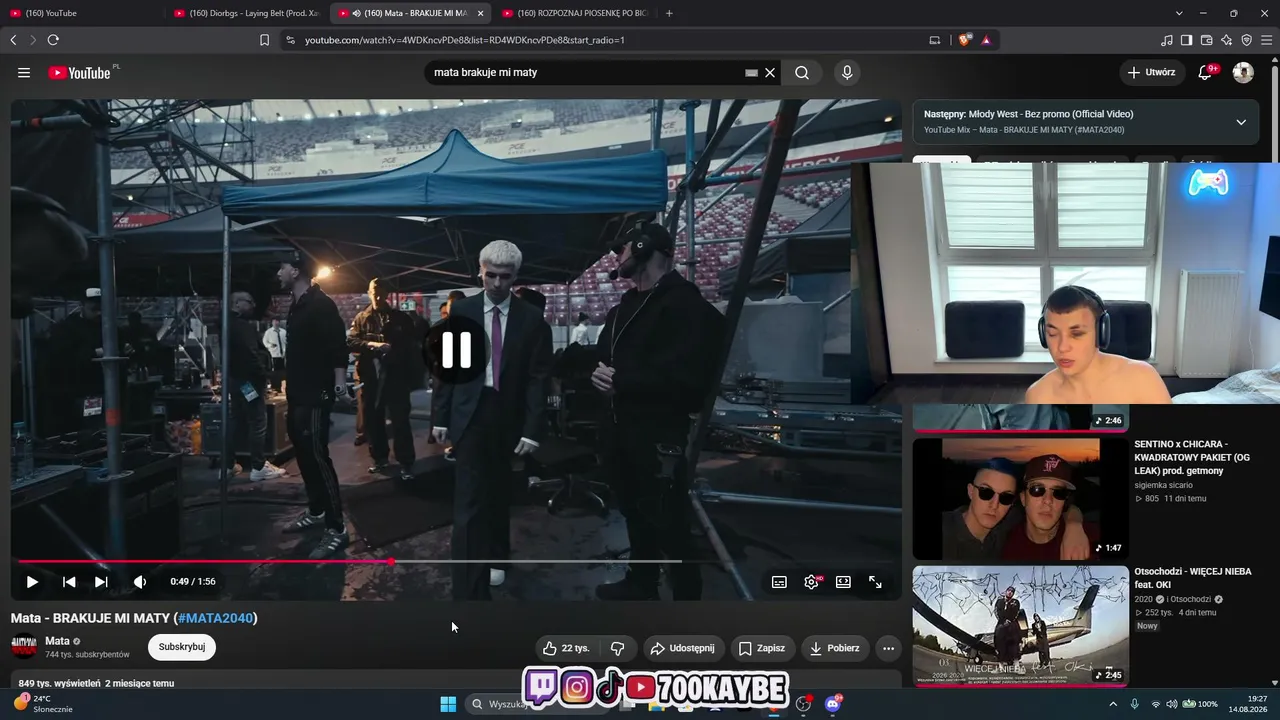The height and width of the screenshot is (720, 1280).
Task: Play the paused video
Action: tap(32, 582)
